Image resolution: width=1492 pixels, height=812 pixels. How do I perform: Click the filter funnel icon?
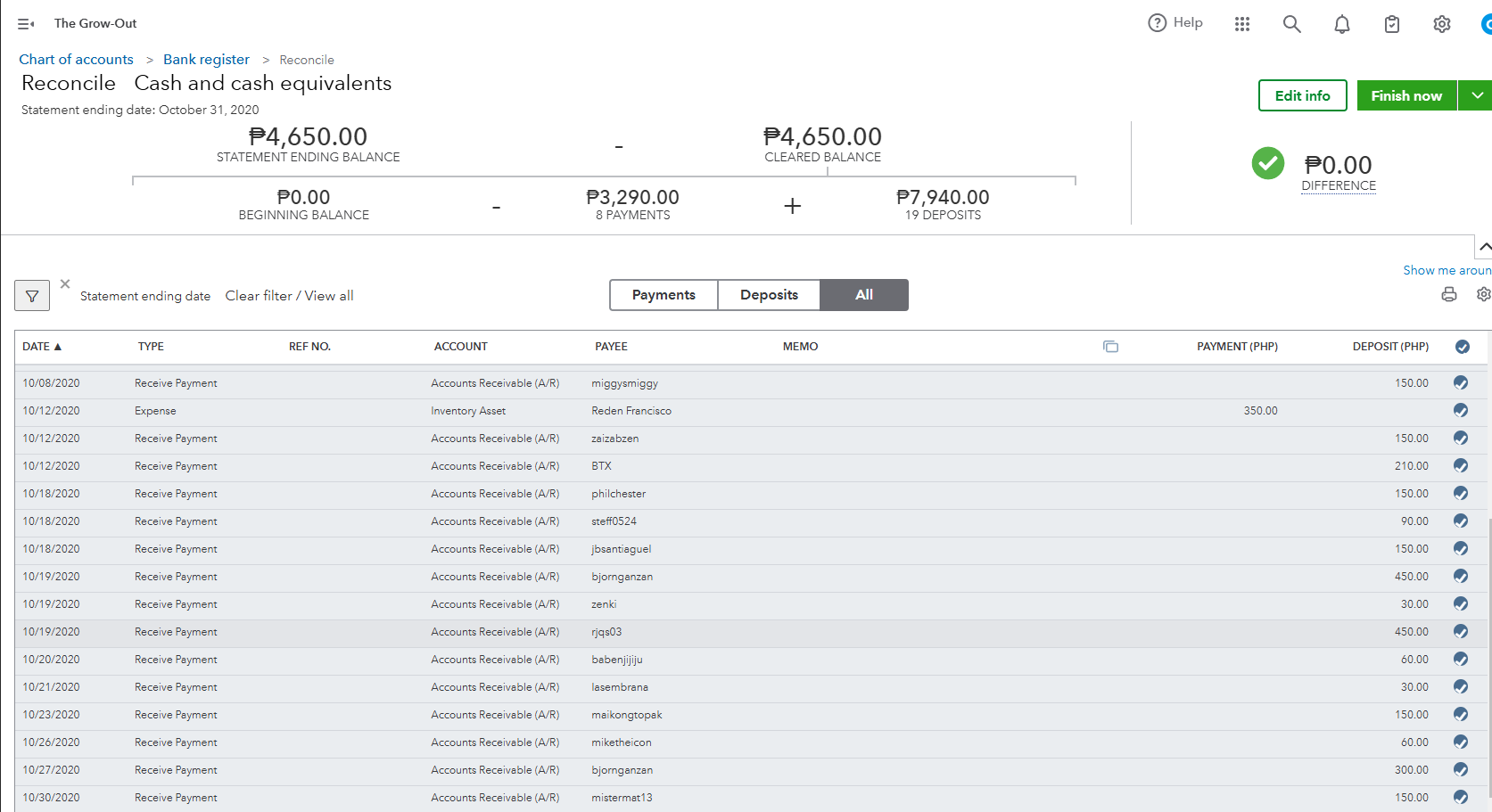32,296
